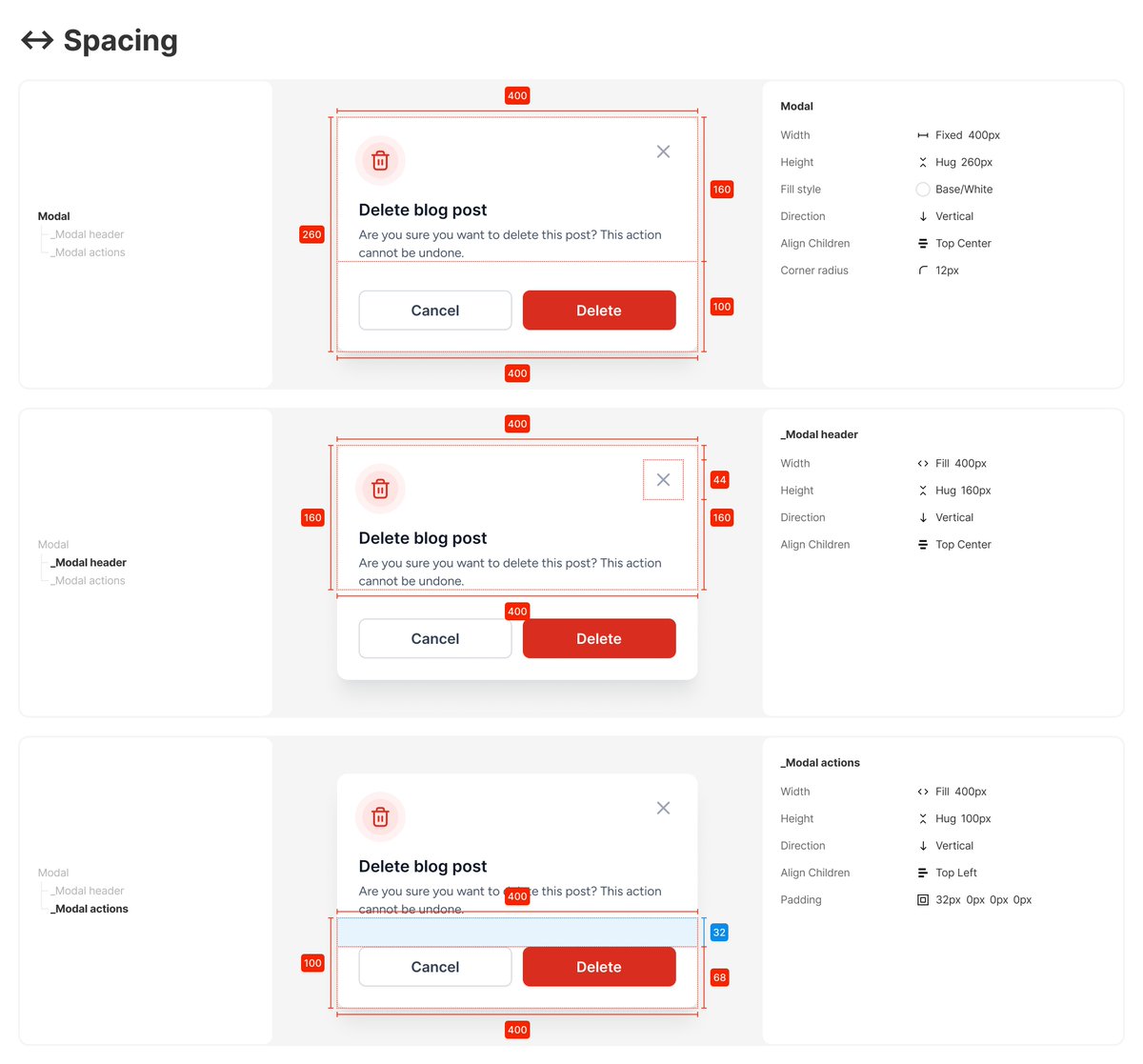The width and height of the screenshot is (1143, 1064).
Task: Click Delete blog post title in the _Modal header section dialog
Action: [423, 538]
